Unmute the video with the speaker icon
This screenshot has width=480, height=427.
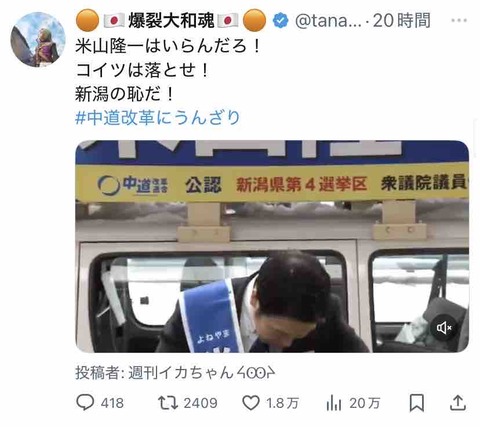pyautogui.click(x=444, y=328)
